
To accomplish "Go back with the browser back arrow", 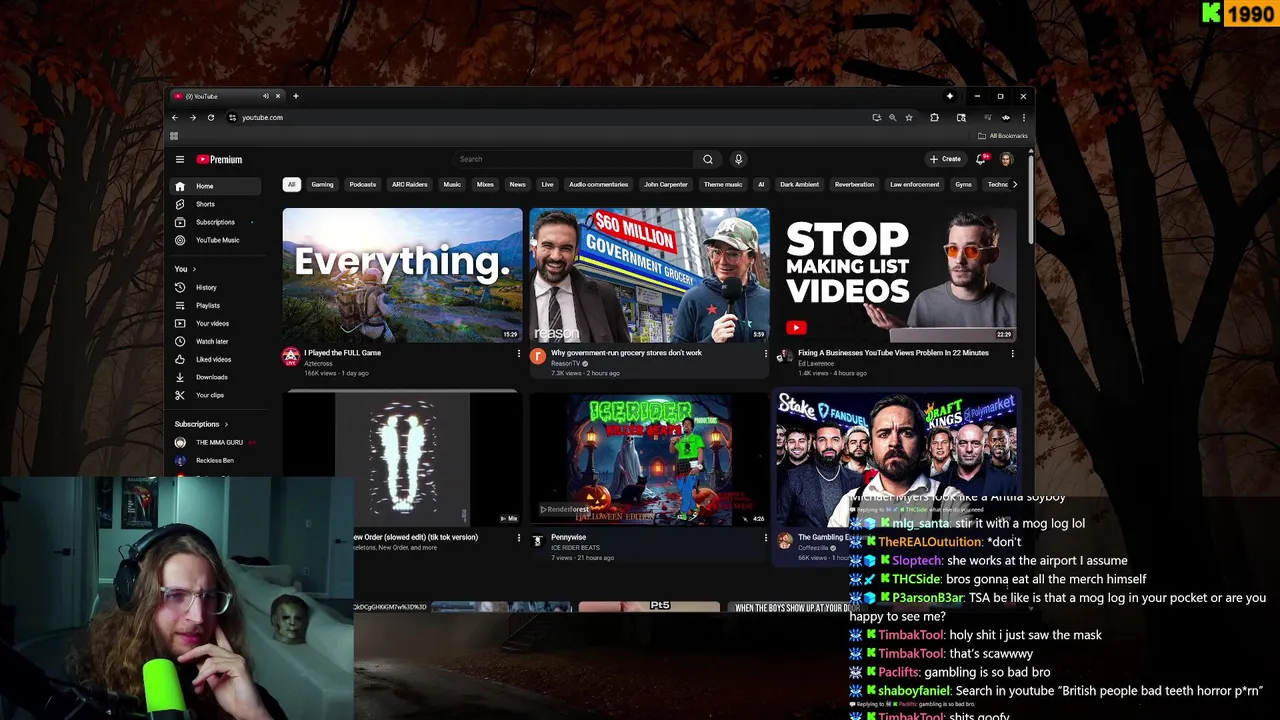I will coord(175,117).
